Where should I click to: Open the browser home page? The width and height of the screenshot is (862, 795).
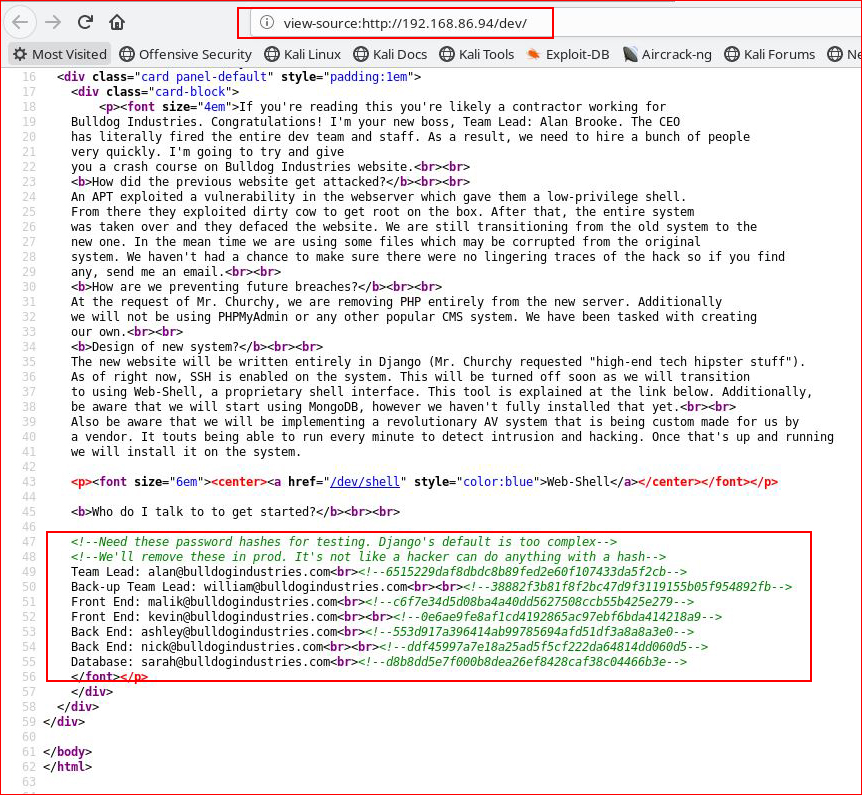(x=117, y=23)
